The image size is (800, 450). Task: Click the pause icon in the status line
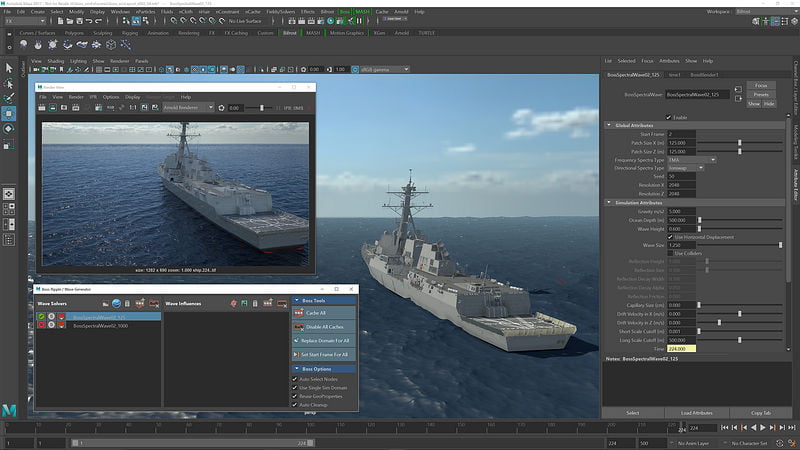click(359, 21)
